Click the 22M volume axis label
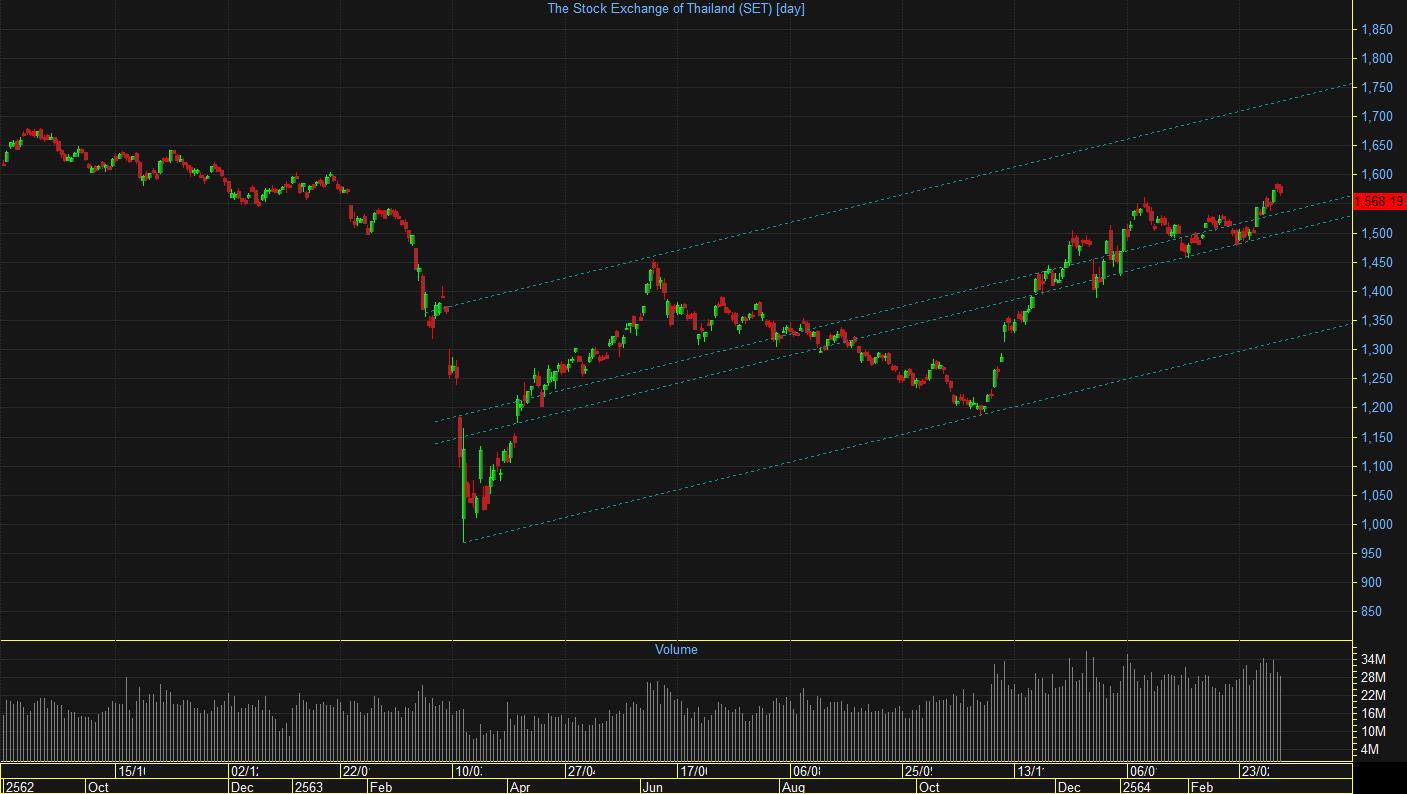 (1373, 696)
